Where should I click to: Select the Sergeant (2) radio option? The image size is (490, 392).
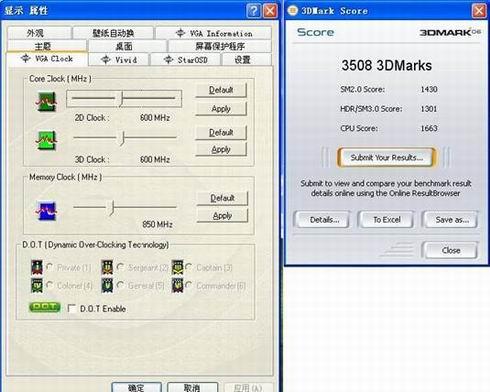(x=121, y=267)
